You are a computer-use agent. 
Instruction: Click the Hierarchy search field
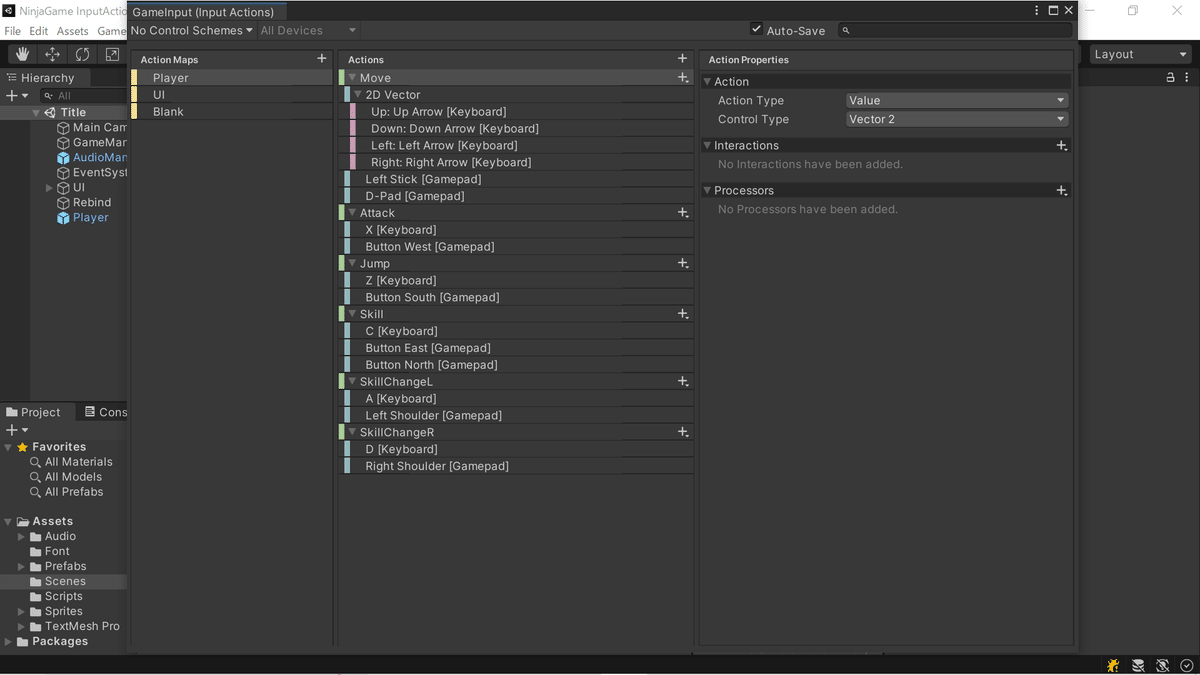click(85, 96)
